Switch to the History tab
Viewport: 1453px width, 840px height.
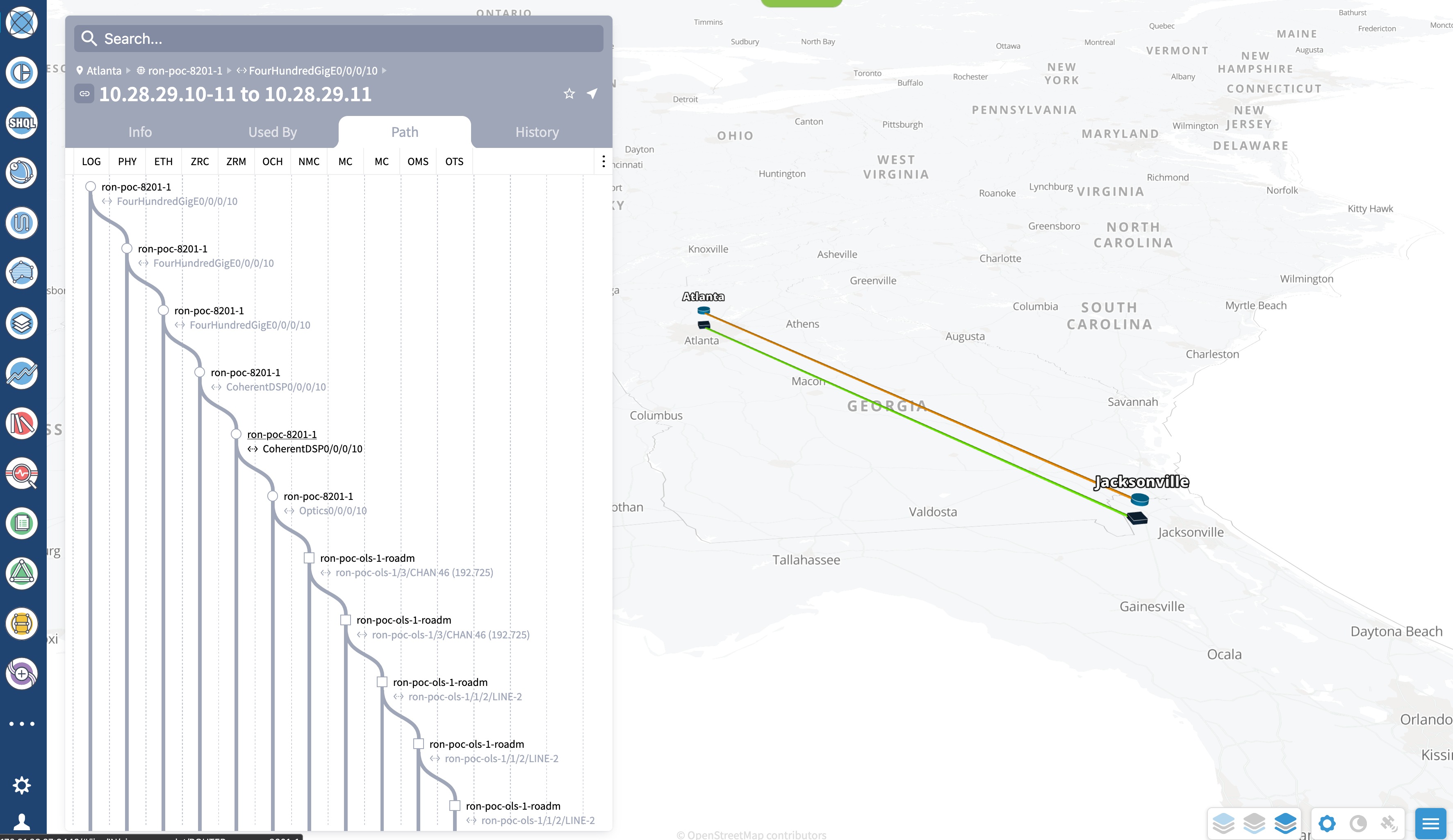tap(537, 132)
